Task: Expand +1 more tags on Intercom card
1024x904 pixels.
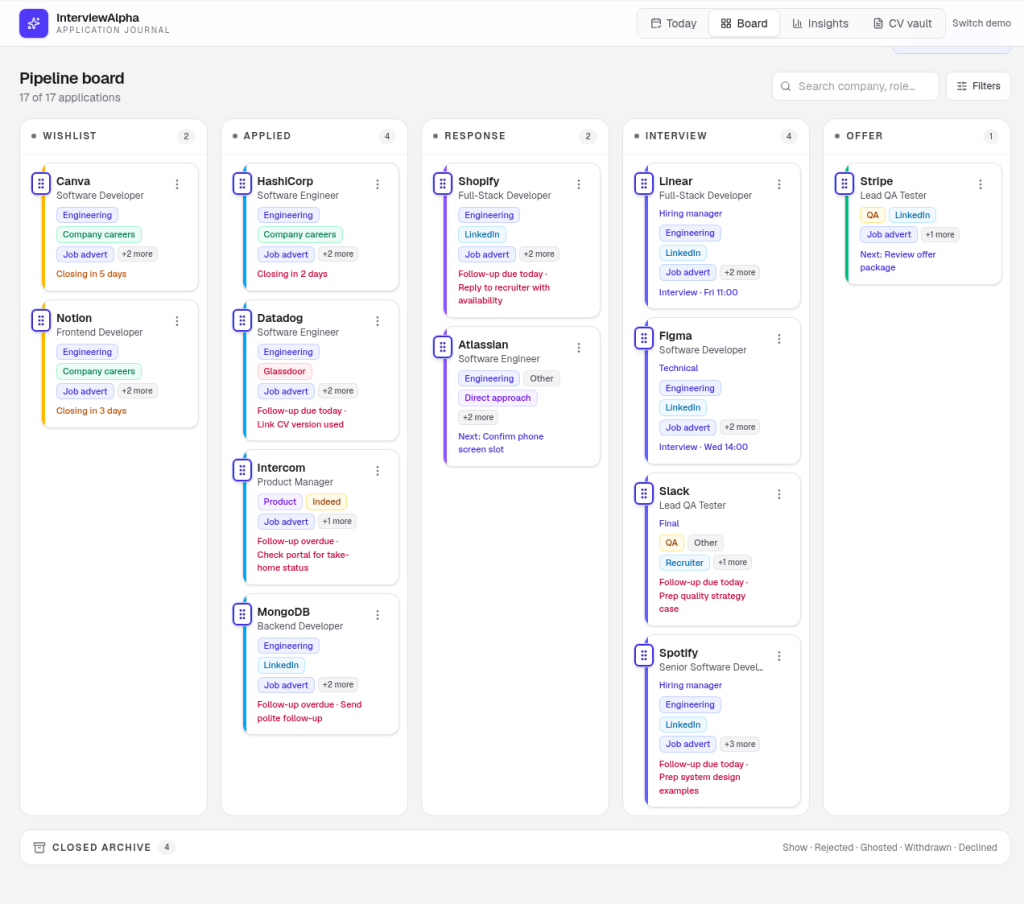Action: pyautogui.click(x=337, y=521)
